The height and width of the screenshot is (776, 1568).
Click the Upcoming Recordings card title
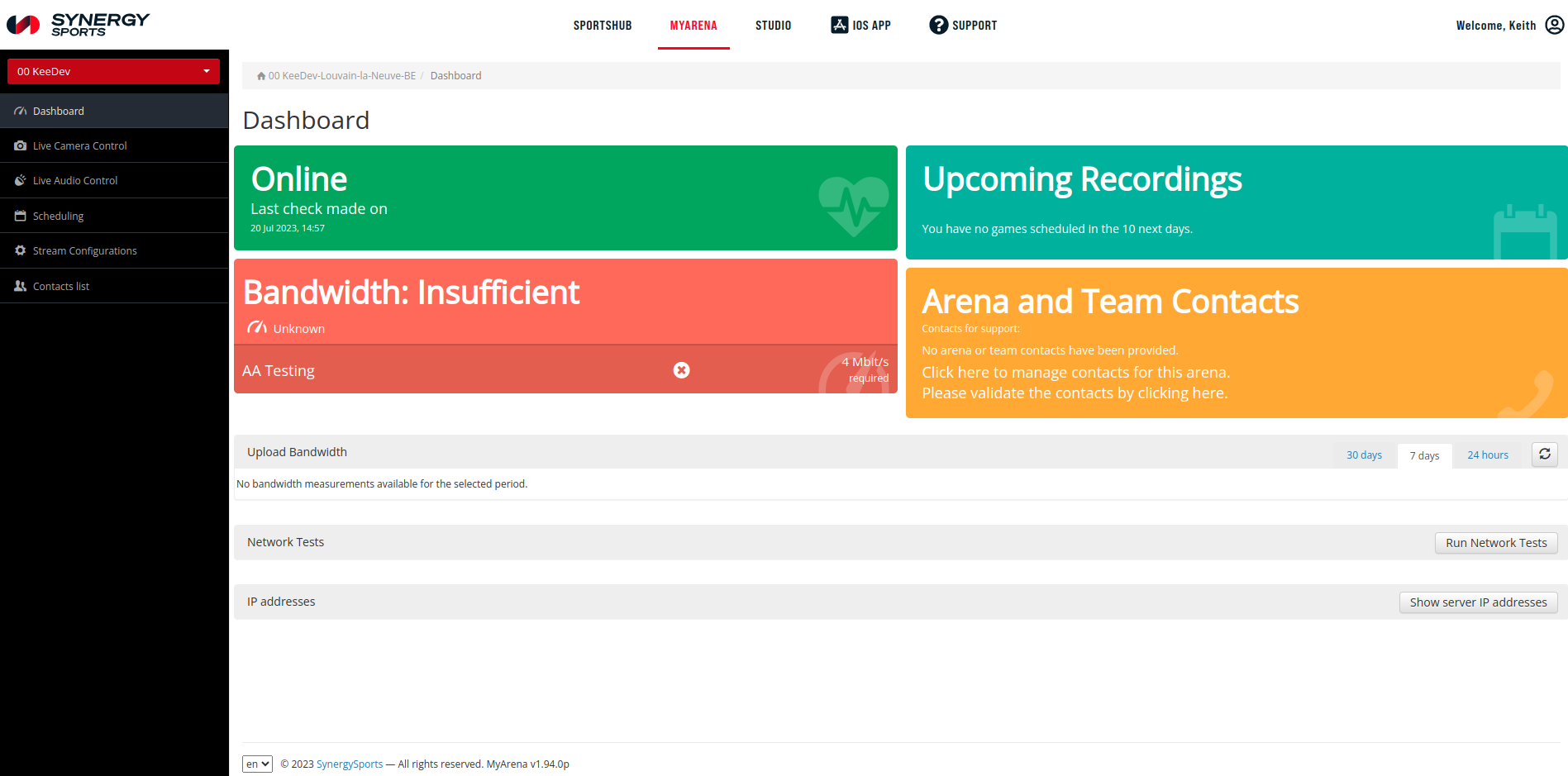[1082, 179]
